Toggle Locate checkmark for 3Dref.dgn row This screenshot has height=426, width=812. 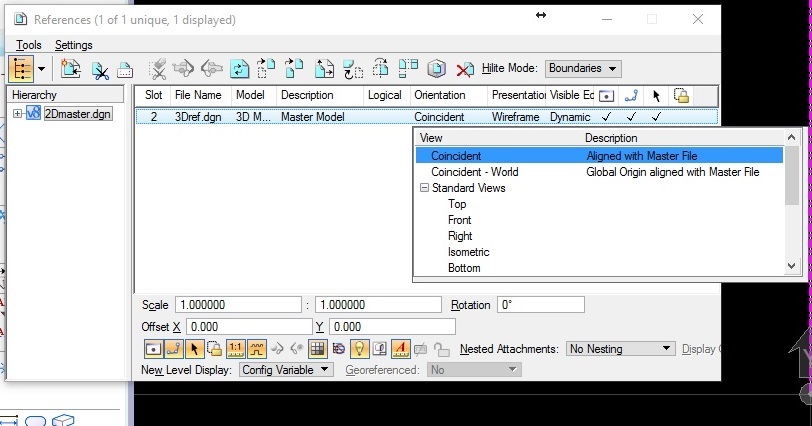click(656, 117)
